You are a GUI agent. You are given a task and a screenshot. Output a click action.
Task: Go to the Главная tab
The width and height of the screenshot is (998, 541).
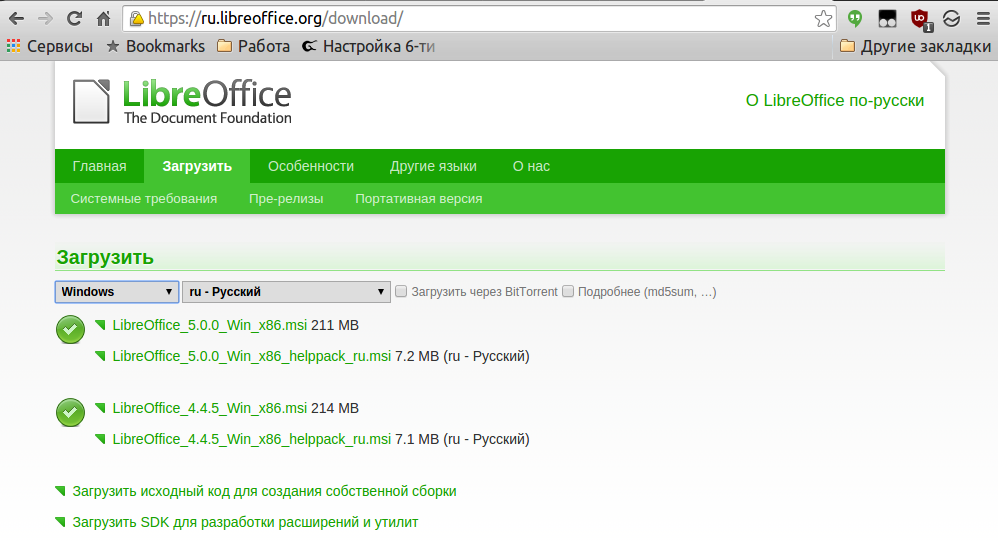pos(99,166)
